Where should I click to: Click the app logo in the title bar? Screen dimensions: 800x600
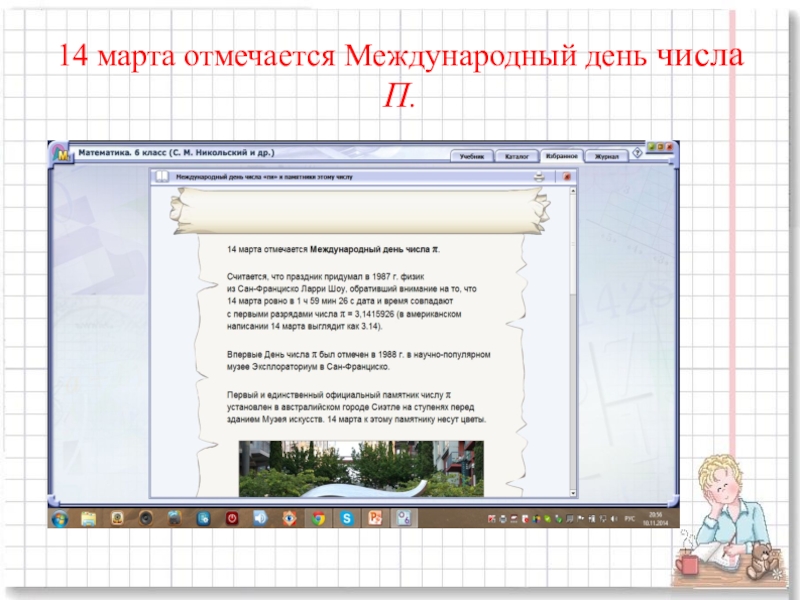pyautogui.click(x=62, y=154)
